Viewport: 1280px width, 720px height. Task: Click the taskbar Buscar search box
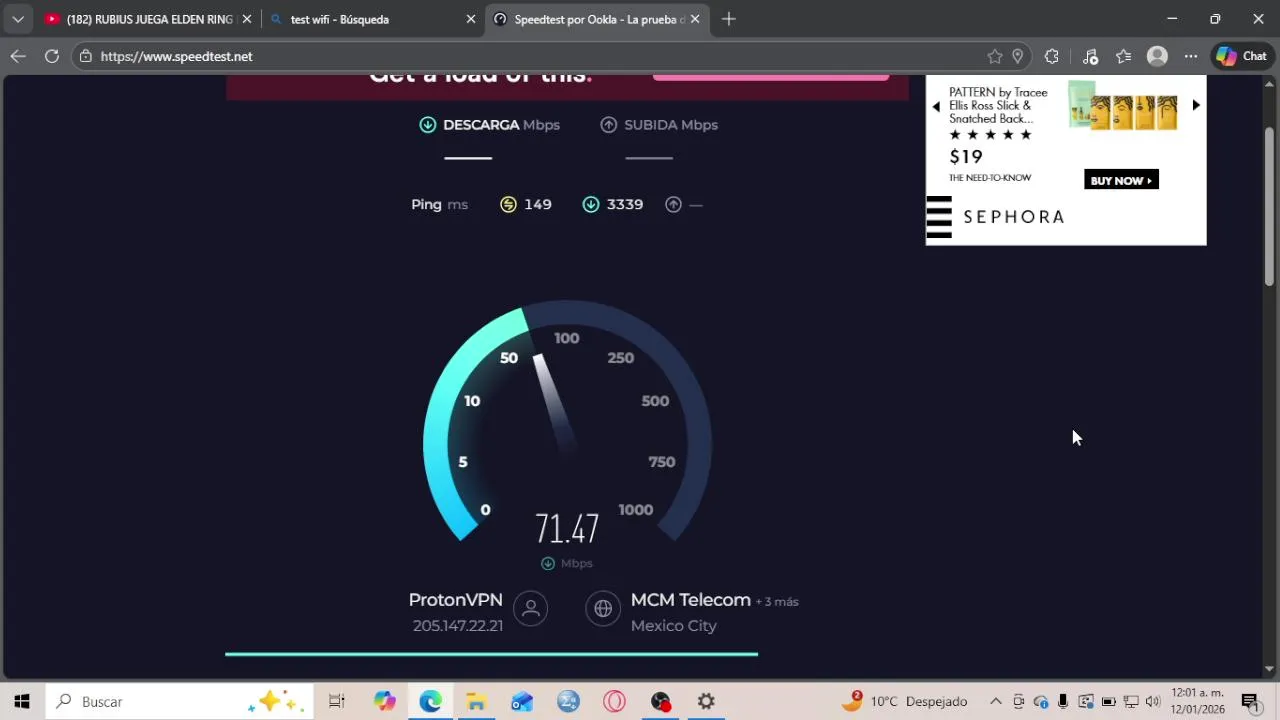(x=180, y=702)
